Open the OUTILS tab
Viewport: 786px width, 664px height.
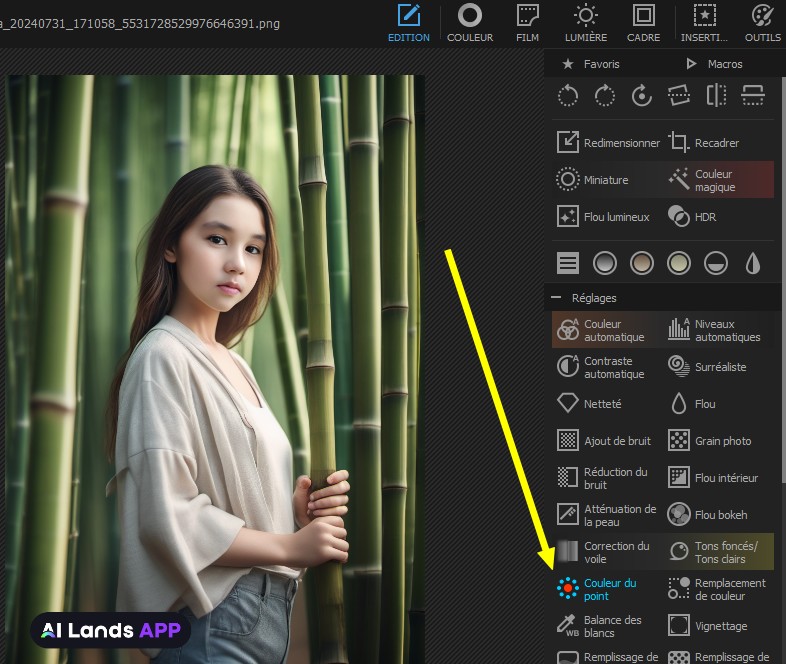(x=762, y=23)
